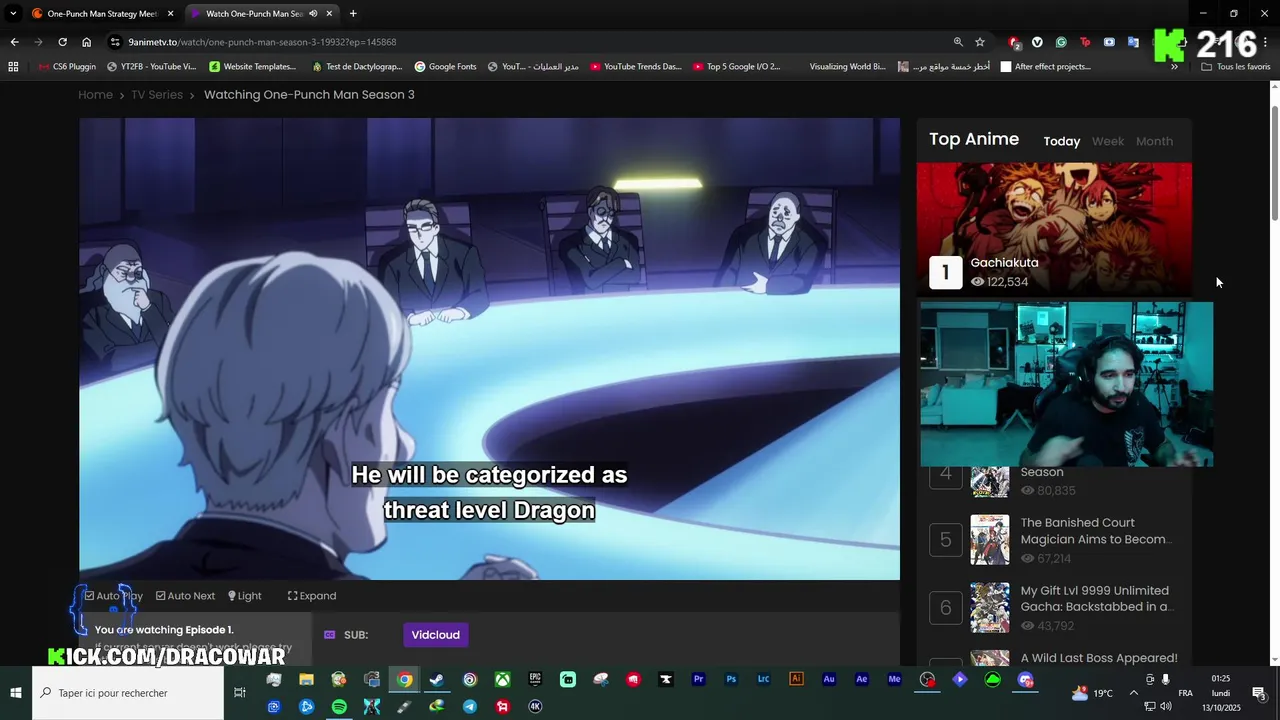Open Top 5 Google I/O bookmark
This screenshot has height=720, width=1280.
pos(736,67)
